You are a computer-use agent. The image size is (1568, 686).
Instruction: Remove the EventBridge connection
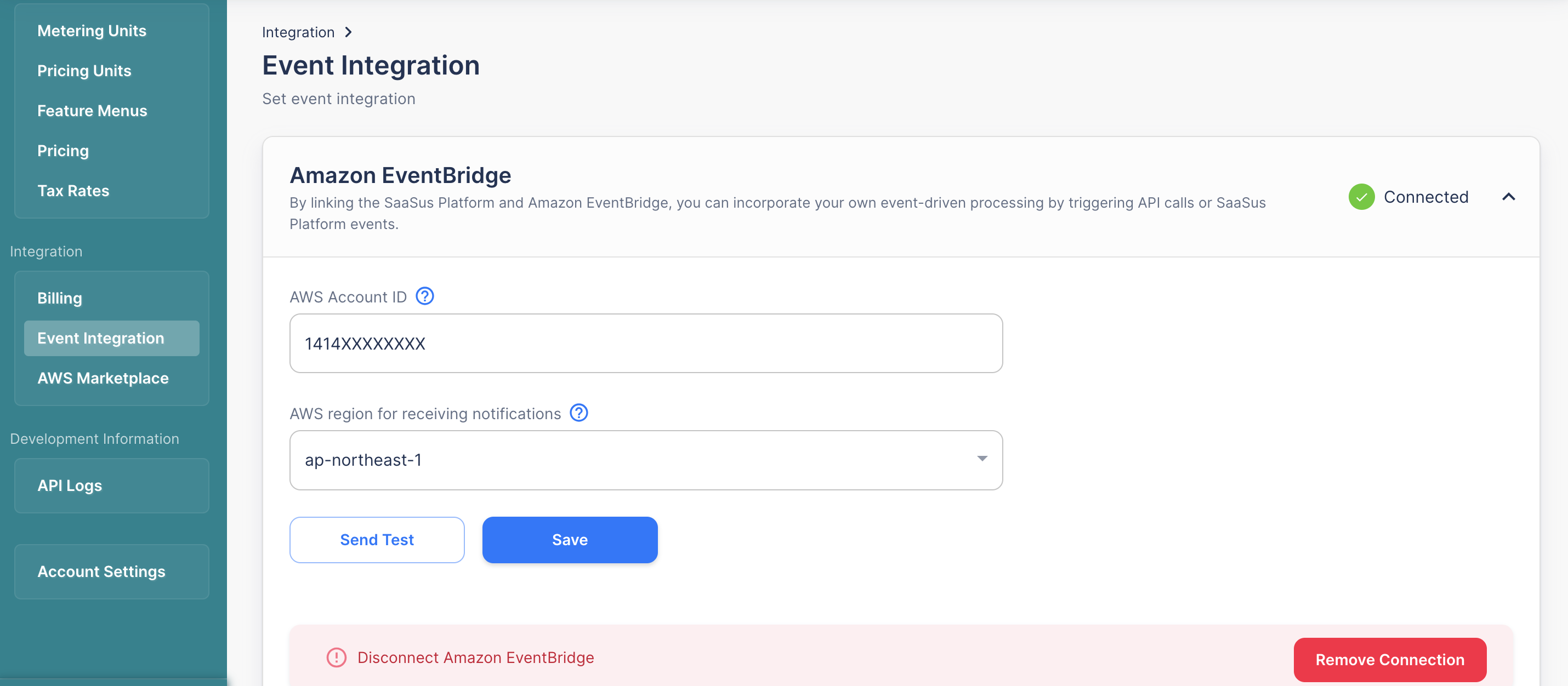[x=1390, y=660]
